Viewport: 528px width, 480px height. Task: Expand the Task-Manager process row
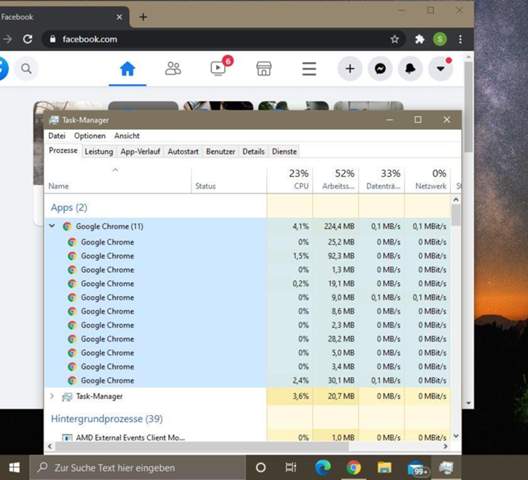click(52, 396)
